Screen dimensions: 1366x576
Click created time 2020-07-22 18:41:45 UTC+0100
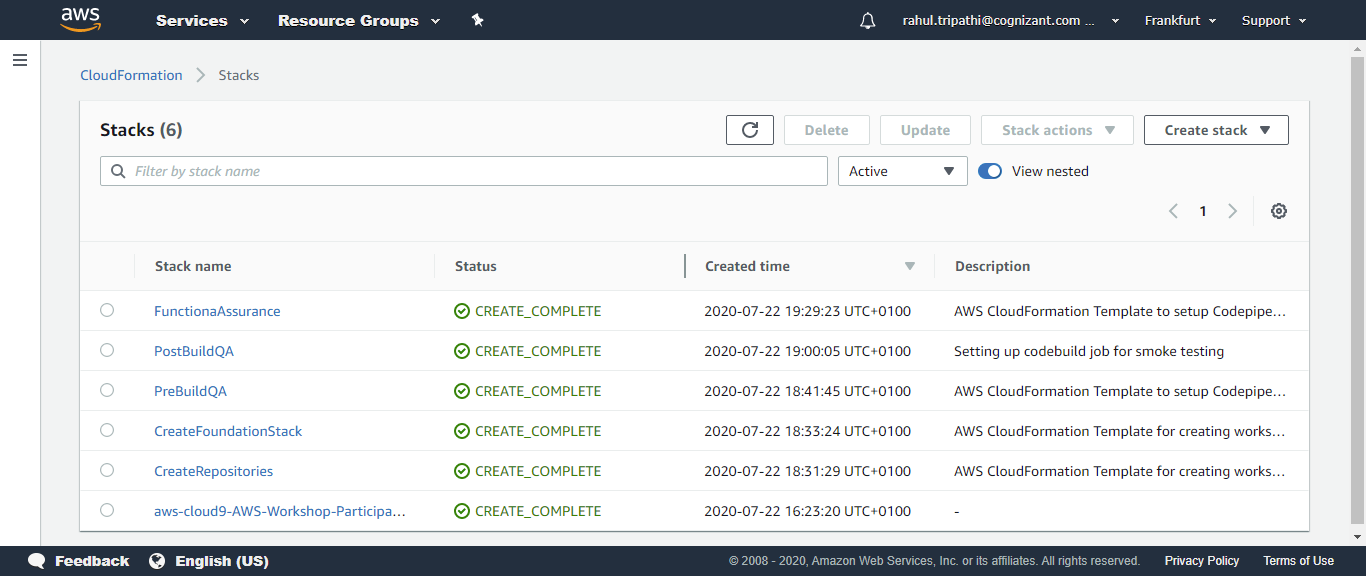point(808,391)
